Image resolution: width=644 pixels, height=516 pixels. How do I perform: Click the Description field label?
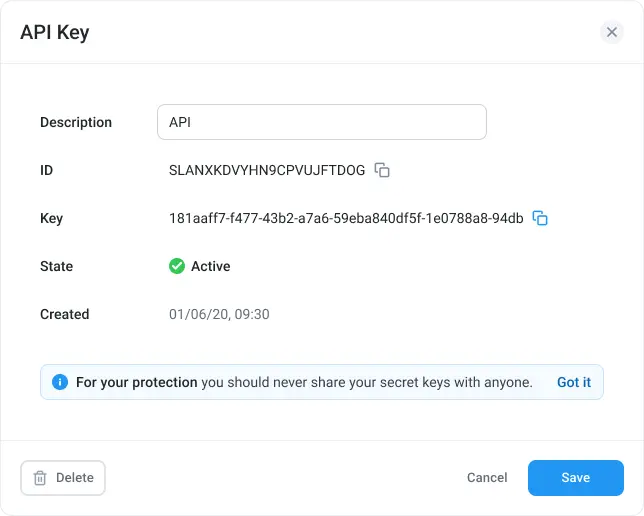point(76,122)
